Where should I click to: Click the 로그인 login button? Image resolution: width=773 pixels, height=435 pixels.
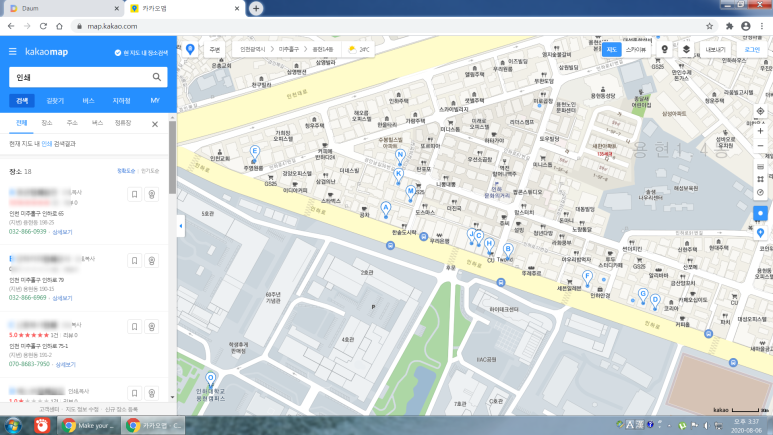pos(752,49)
